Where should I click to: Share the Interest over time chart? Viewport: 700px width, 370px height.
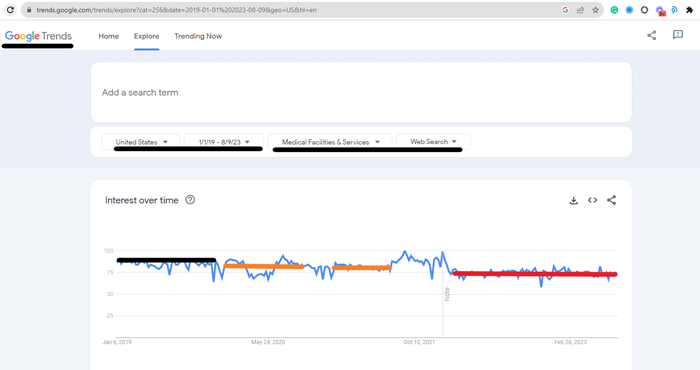(611, 200)
